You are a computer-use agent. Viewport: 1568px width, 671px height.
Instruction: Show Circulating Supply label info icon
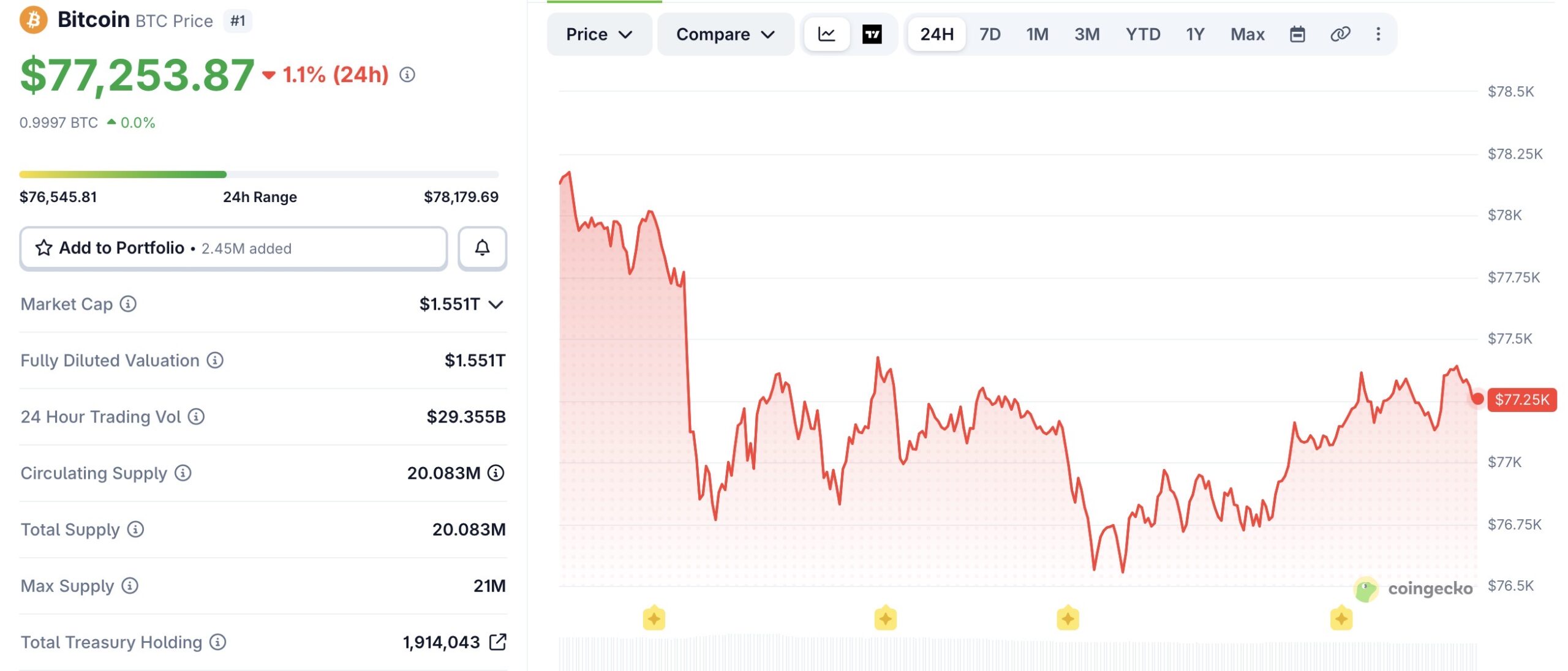[x=183, y=473]
